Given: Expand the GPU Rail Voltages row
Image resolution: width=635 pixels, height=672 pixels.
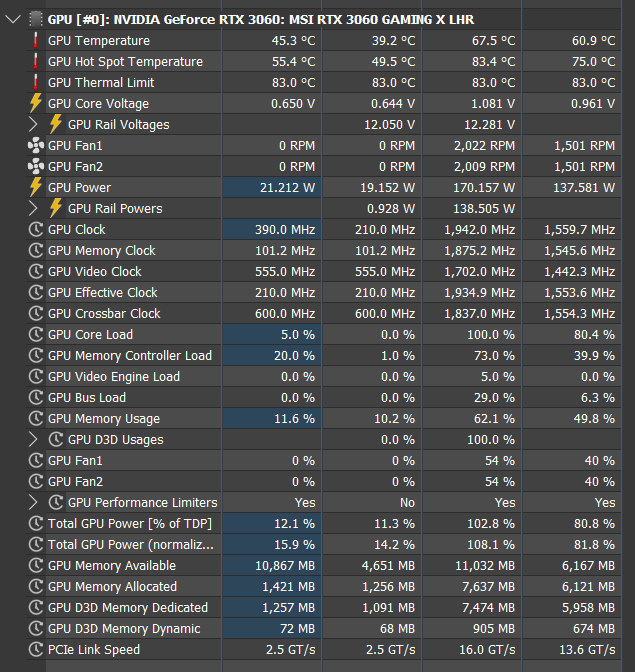Looking at the screenshot, I should pos(35,124).
